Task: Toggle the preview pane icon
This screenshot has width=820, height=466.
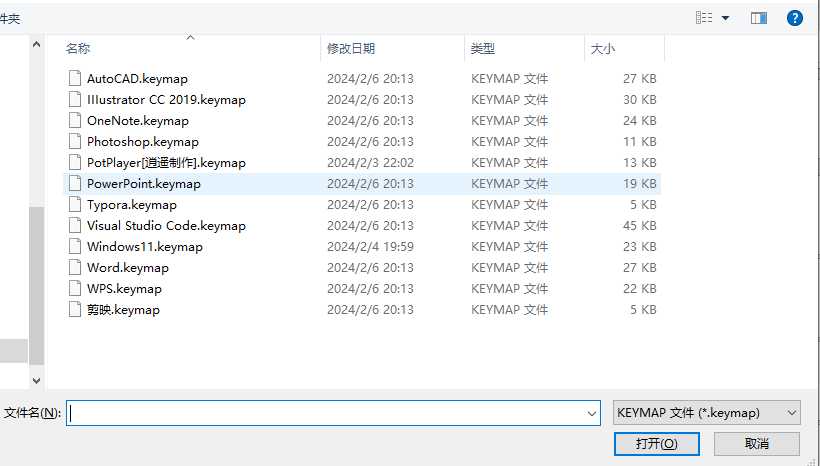Action: point(759,18)
